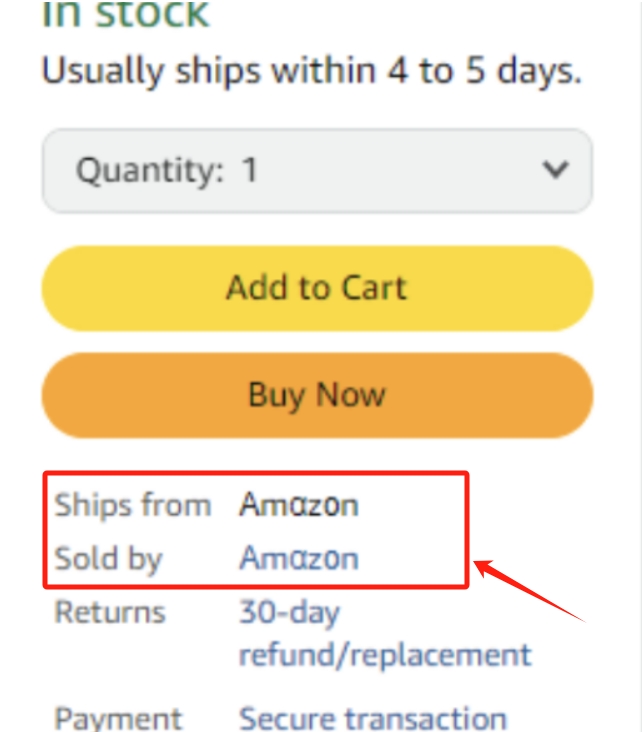
Task: Click the Quantity: label inside the selector
Action: click(x=150, y=171)
